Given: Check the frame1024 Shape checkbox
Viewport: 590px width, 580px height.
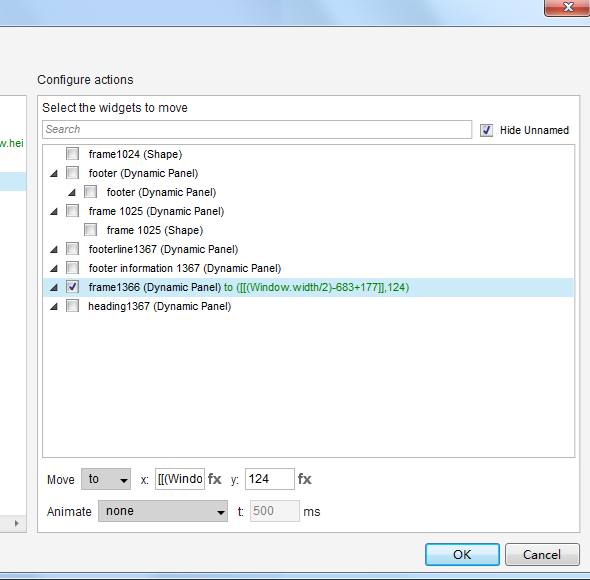Looking at the screenshot, I should (72, 154).
